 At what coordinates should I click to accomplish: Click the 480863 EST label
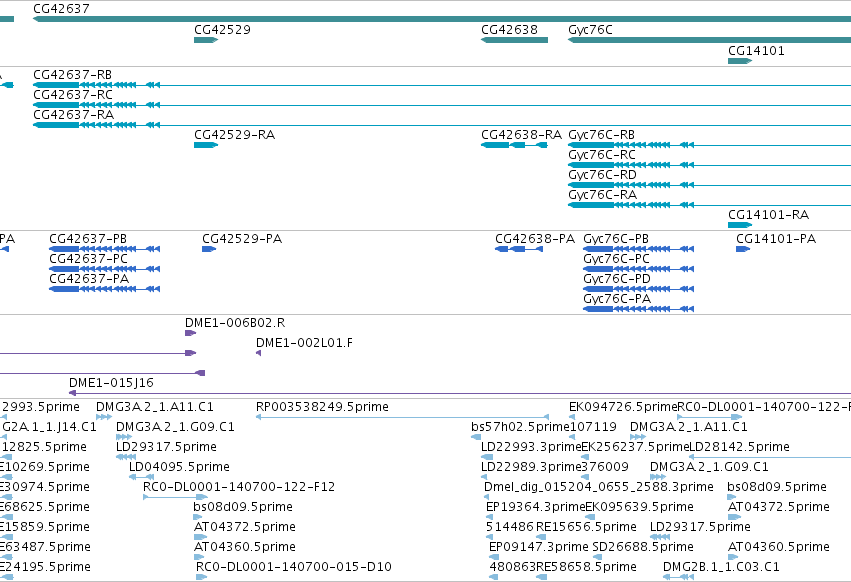512,567
